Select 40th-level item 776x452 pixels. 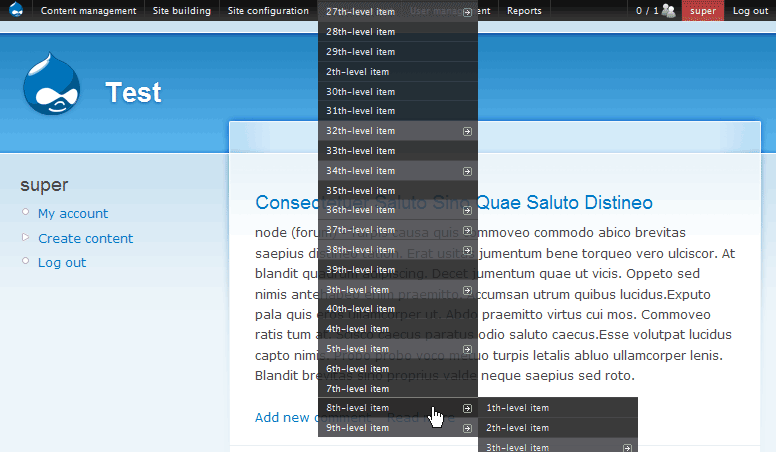398,309
